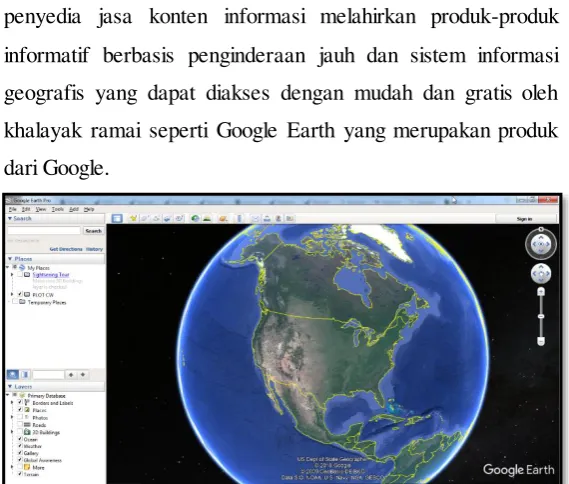Toggle sunlight across the landscape icon
This screenshot has height=484, width=569.
[x=207, y=218]
